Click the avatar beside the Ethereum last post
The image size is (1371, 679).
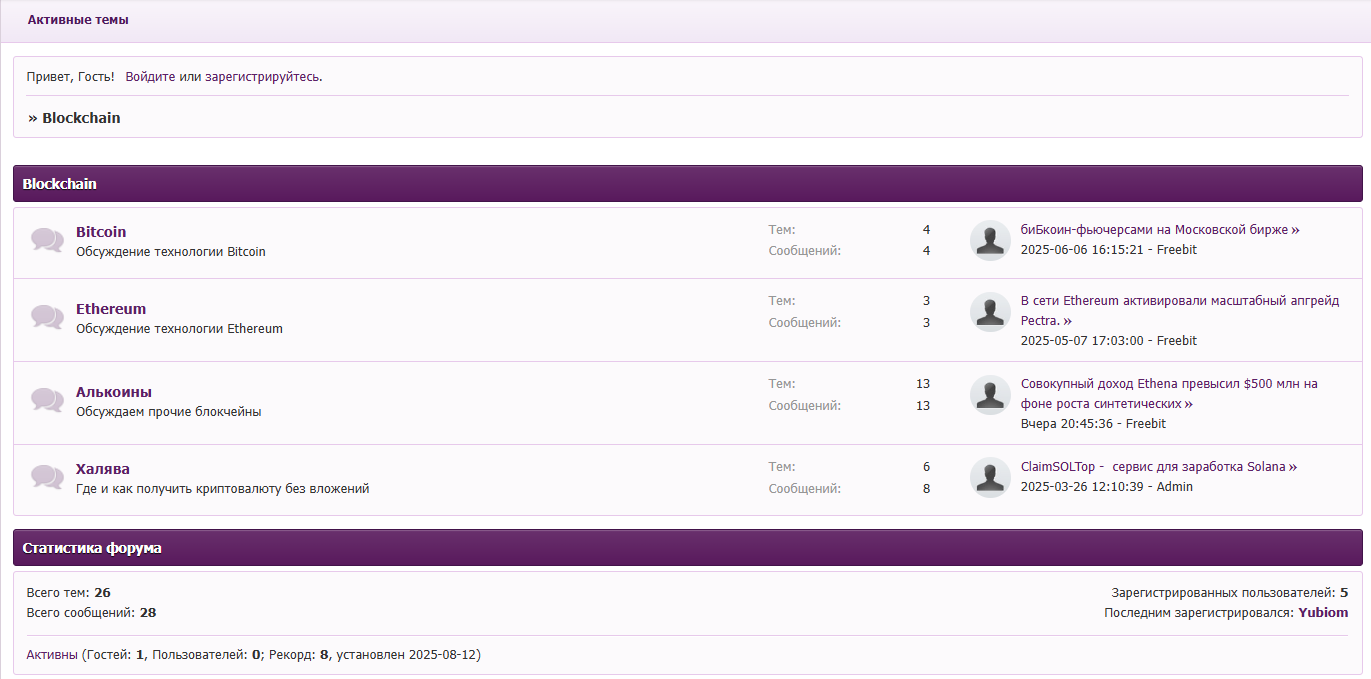(990, 313)
